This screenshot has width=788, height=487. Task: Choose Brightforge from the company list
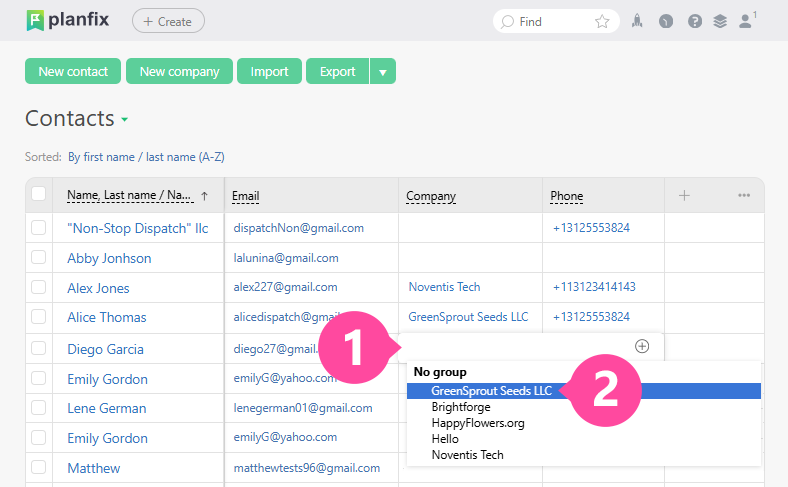[461, 407]
